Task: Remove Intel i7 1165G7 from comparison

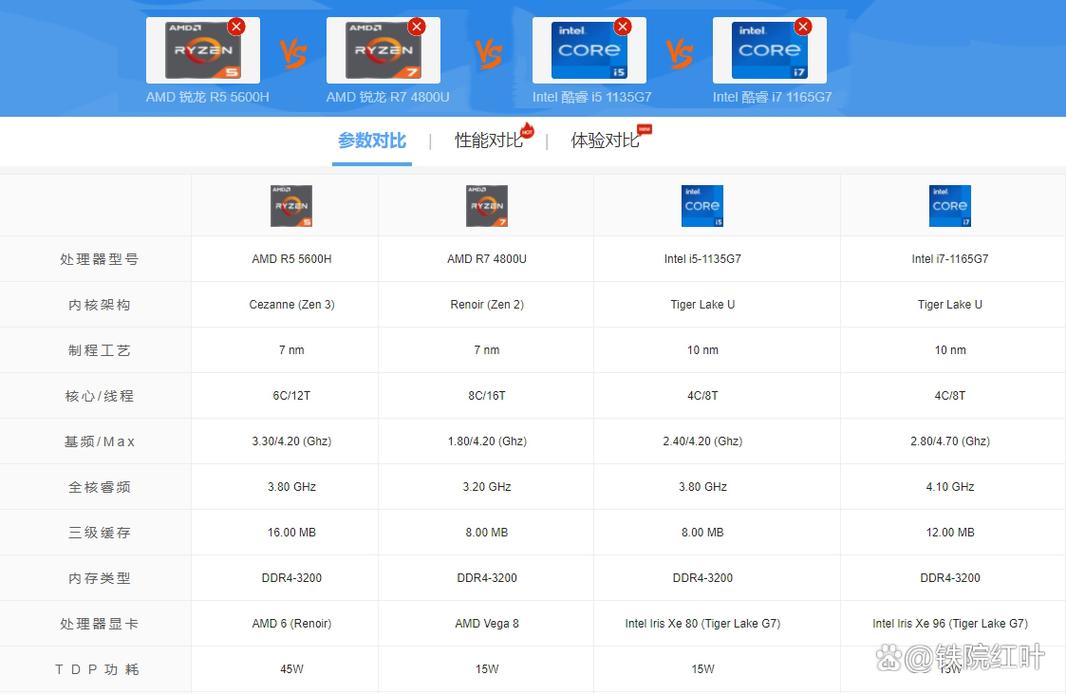Action: 803,27
